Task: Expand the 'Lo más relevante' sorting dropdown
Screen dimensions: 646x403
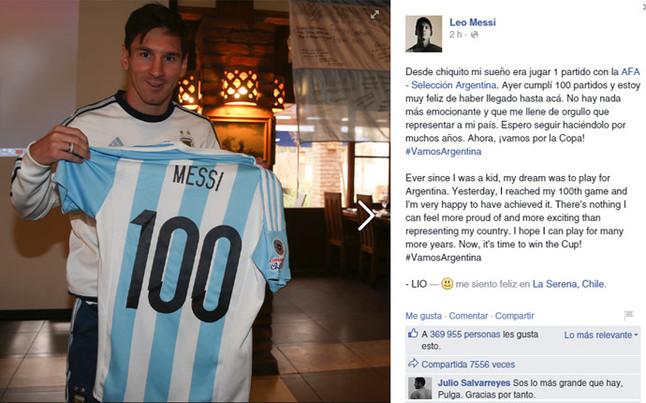Action: pos(601,335)
